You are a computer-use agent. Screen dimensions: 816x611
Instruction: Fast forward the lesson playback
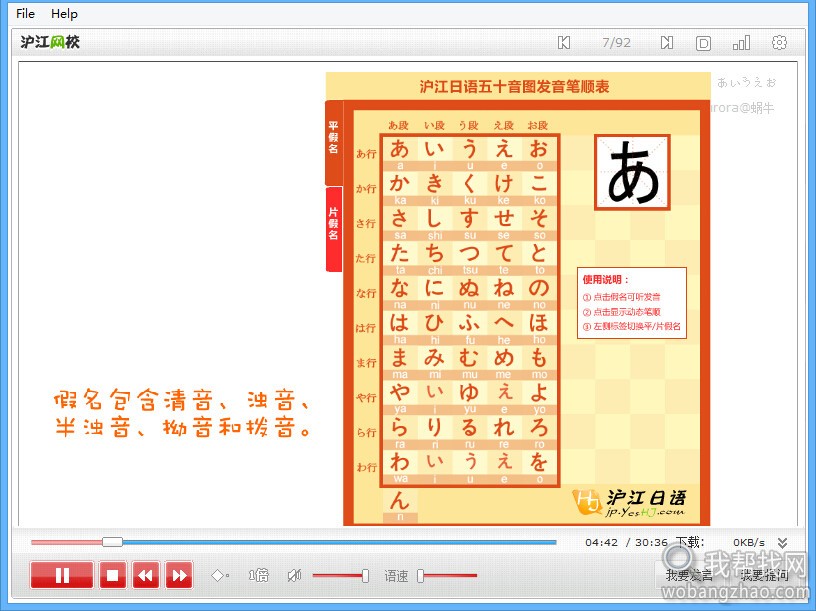[x=179, y=575]
